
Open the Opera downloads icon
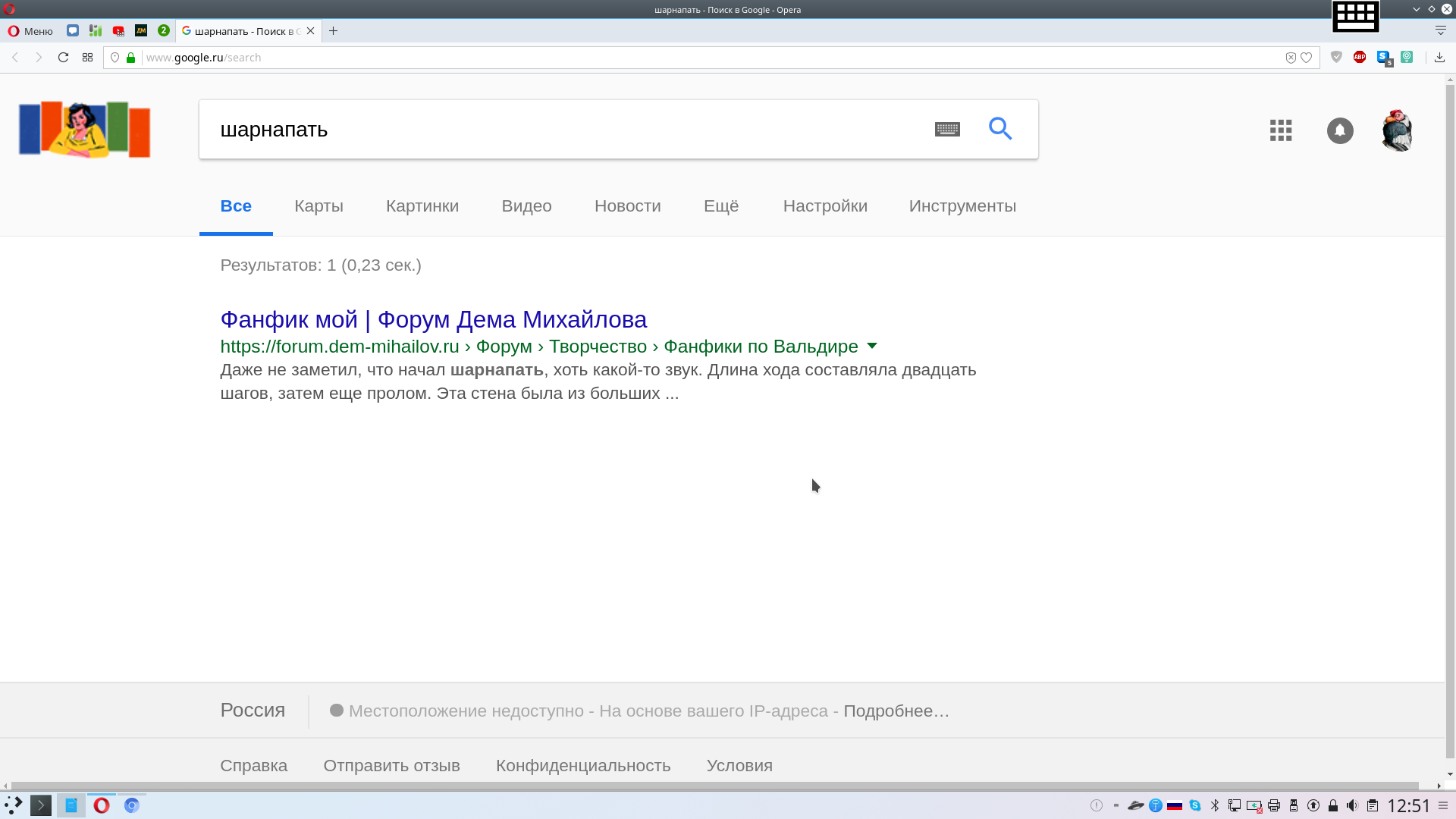1439,57
